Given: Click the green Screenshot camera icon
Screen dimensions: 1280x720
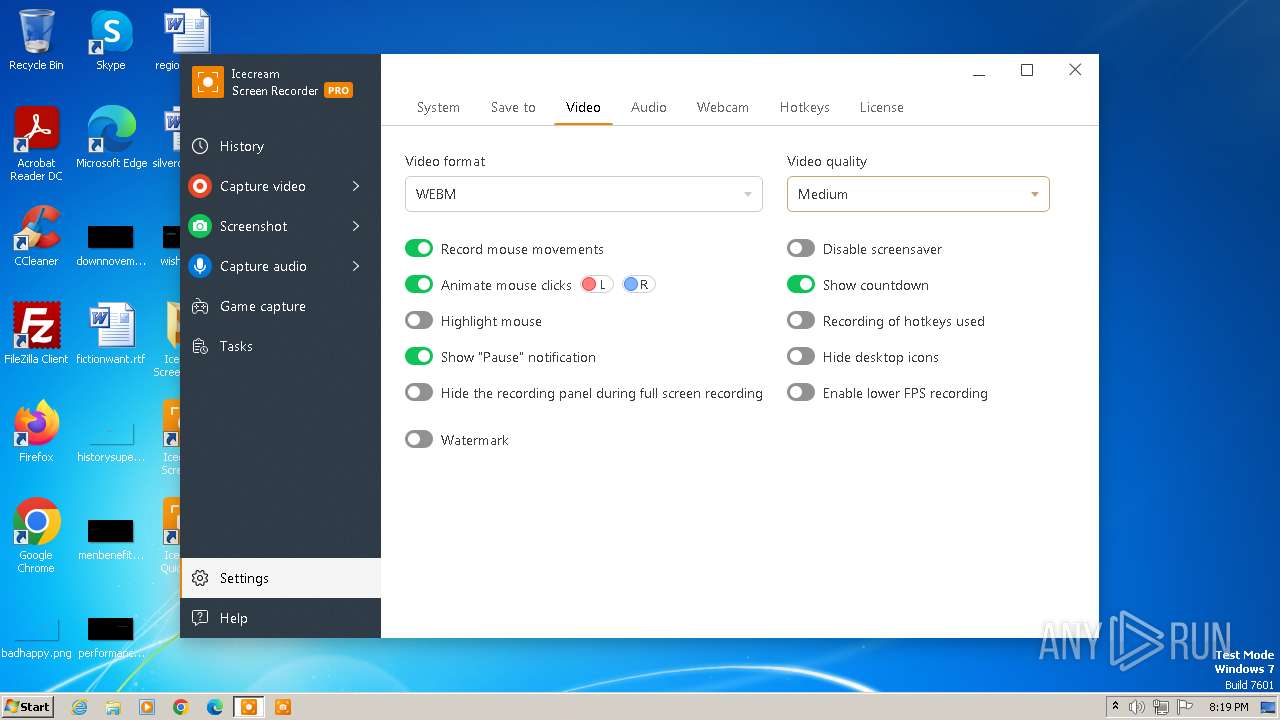Looking at the screenshot, I should click(200, 226).
